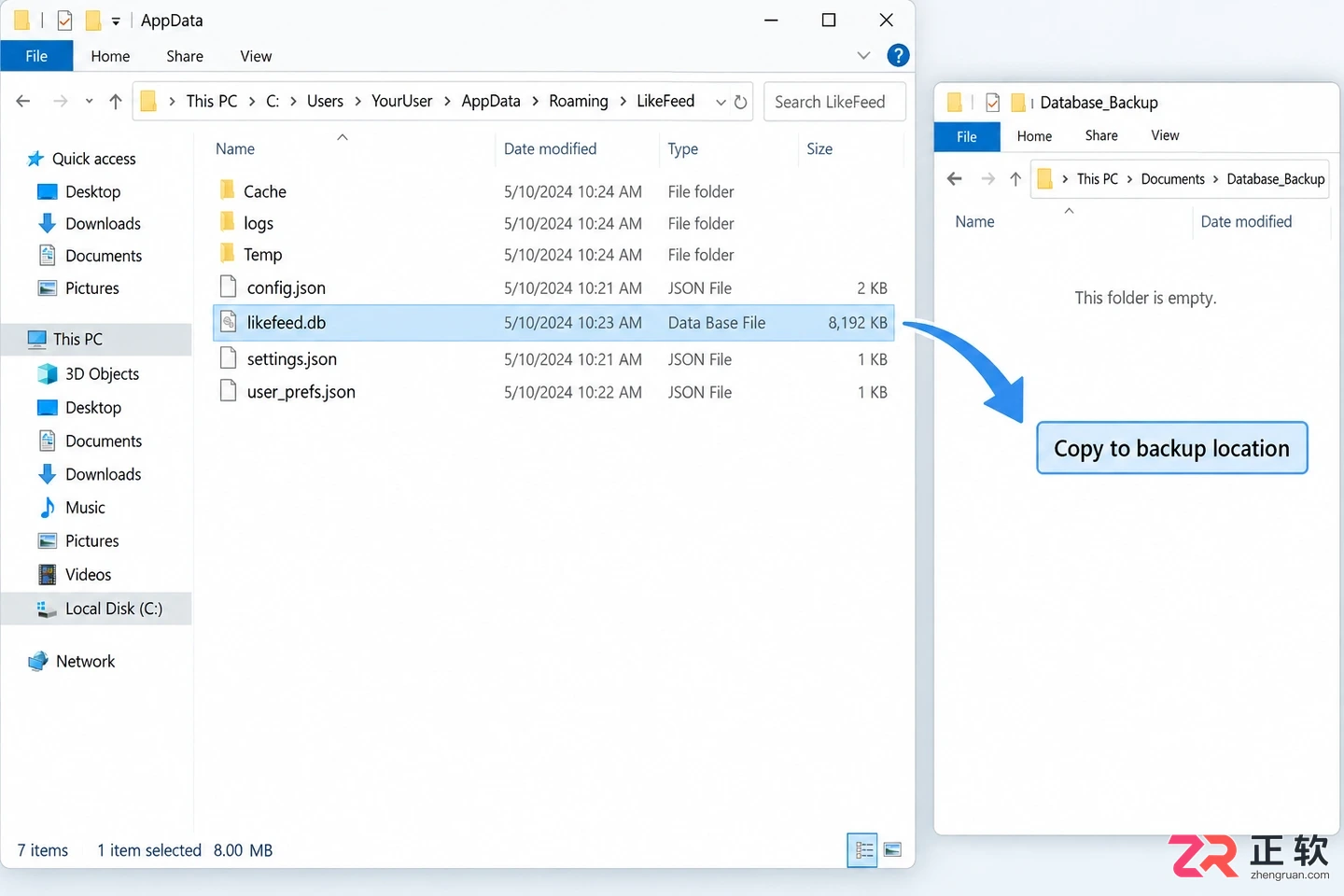1344x896 pixels.
Task: Click the Roaming breadcrumb in address bar
Action: pyautogui.click(x=578, y=102)
